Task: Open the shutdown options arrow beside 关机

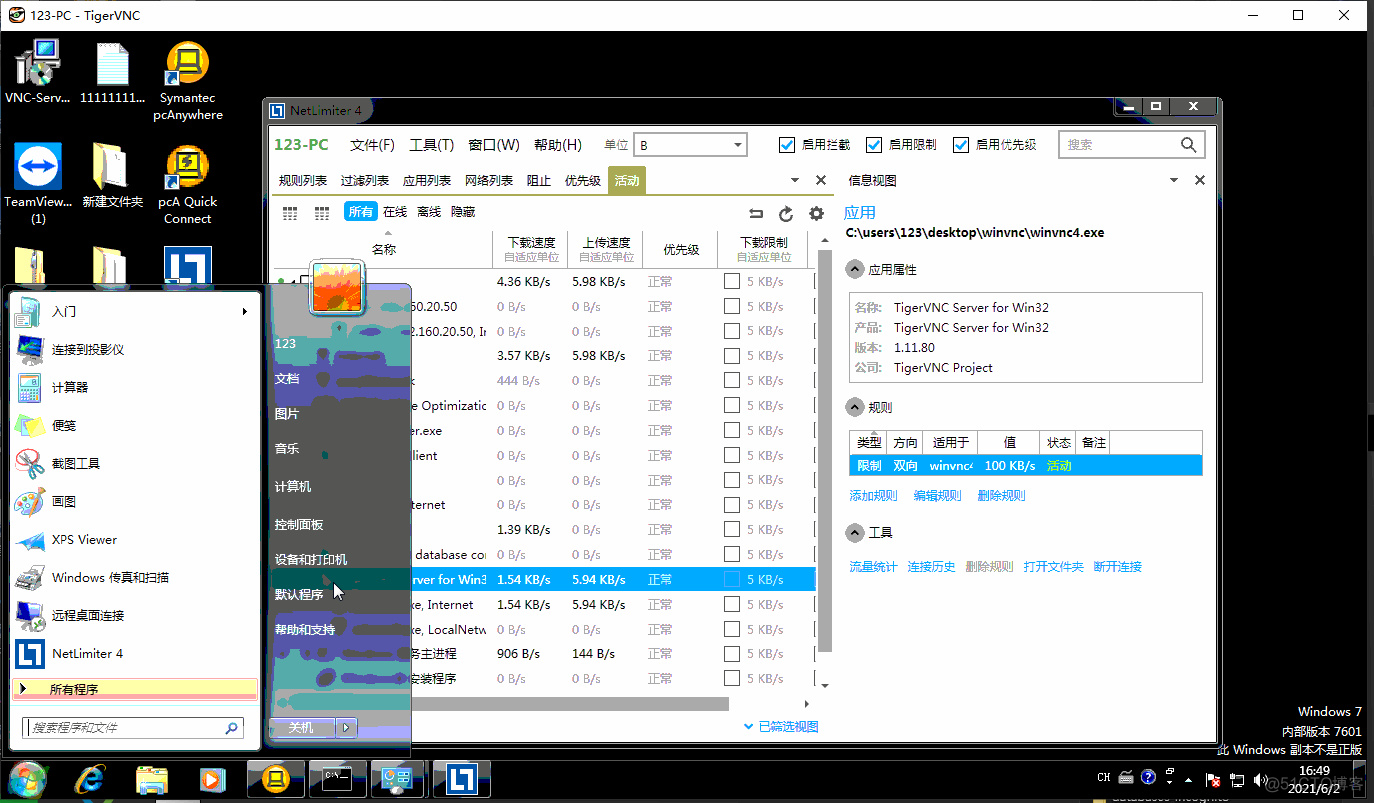Action: tap(346, 728)
